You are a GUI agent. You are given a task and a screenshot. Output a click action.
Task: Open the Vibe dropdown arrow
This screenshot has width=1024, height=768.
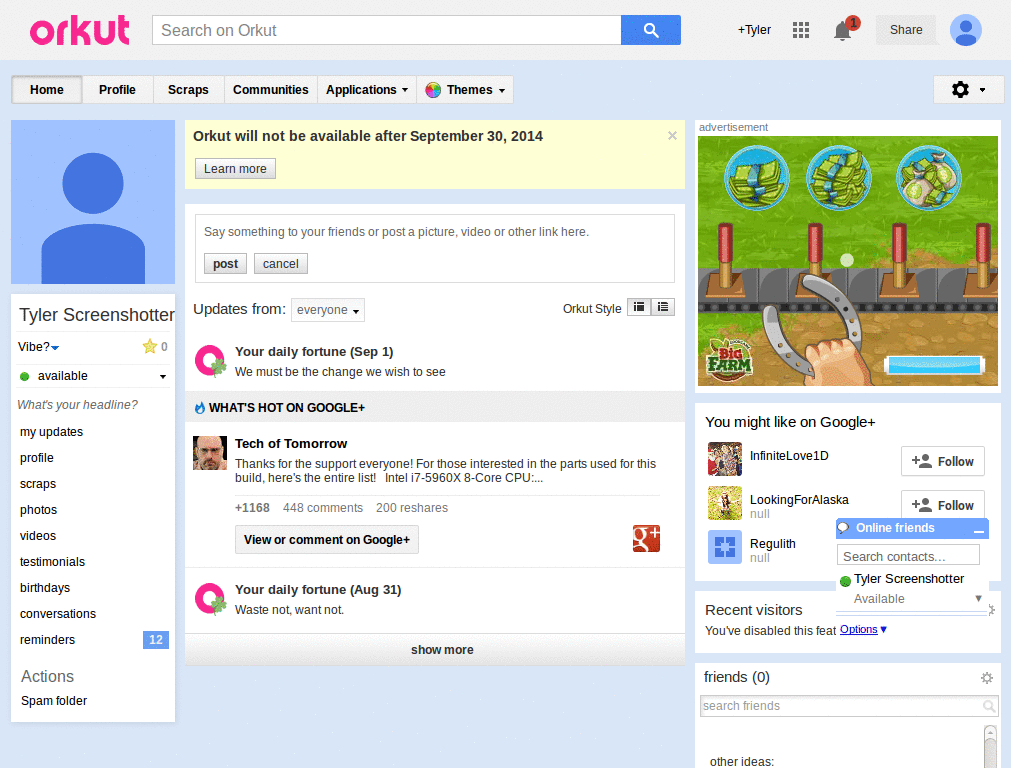[x=55, y=348]
